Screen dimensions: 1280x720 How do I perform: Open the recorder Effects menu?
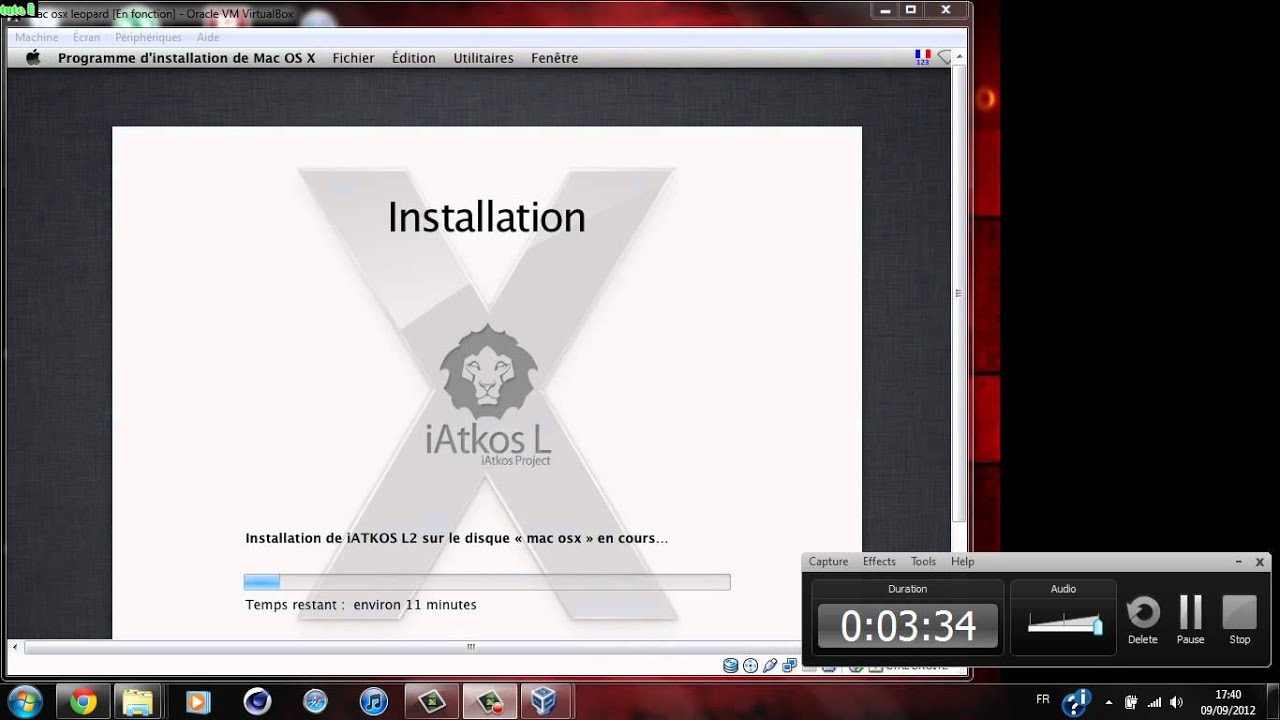pos(879,561)
